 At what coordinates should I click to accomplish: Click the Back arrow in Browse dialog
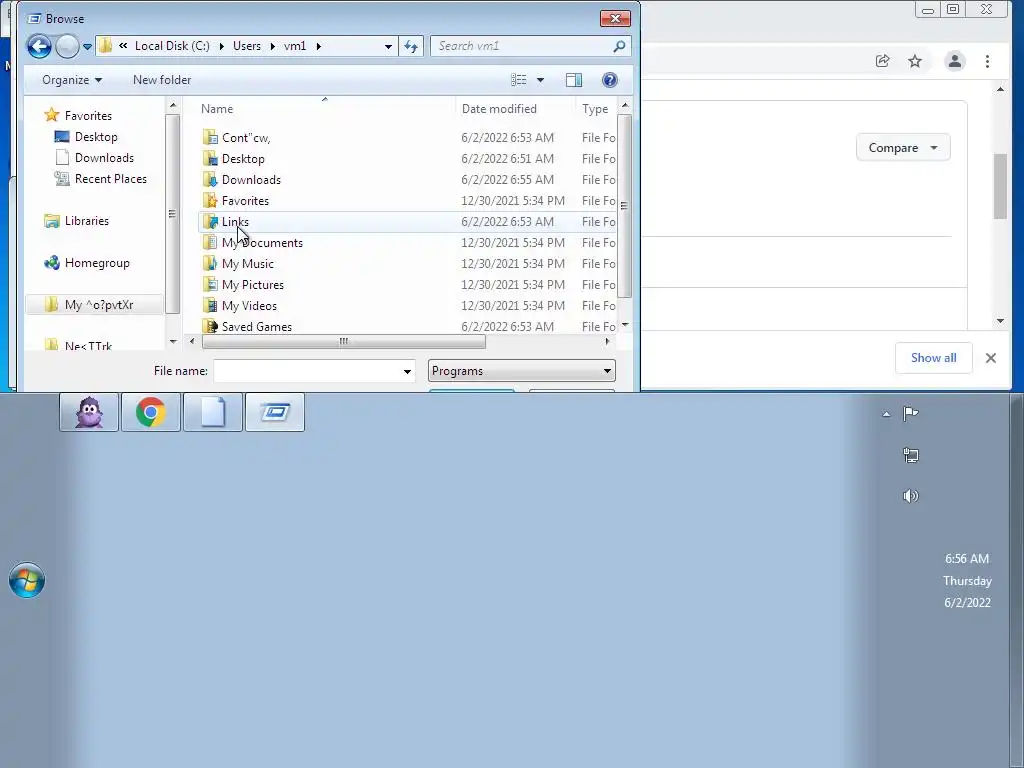39,46
